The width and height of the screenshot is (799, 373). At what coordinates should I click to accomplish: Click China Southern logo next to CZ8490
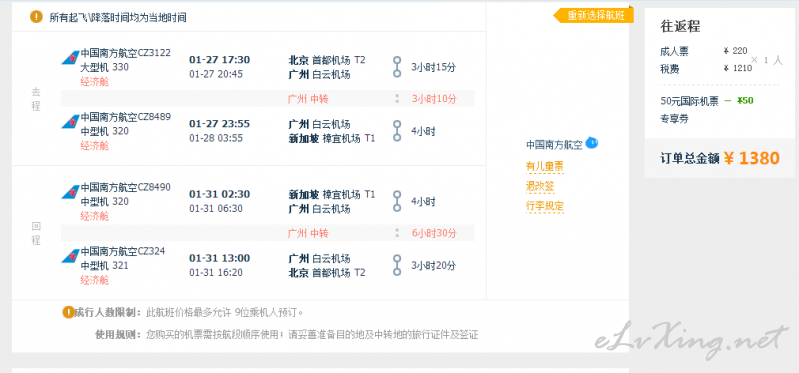70,192
